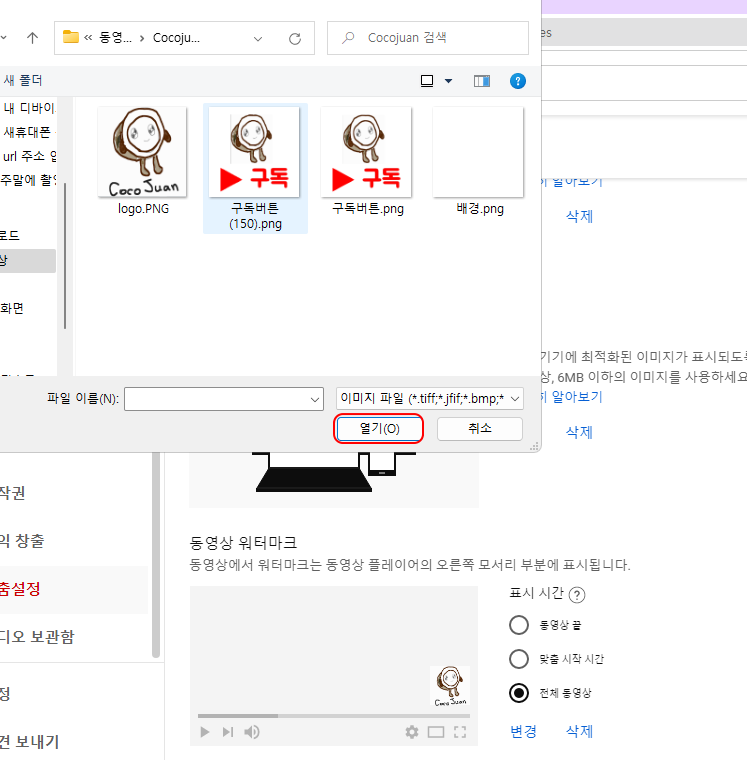Open the 주말에 촬영 folder in navigation pane
747x760 pixels.
coord(28,180)
